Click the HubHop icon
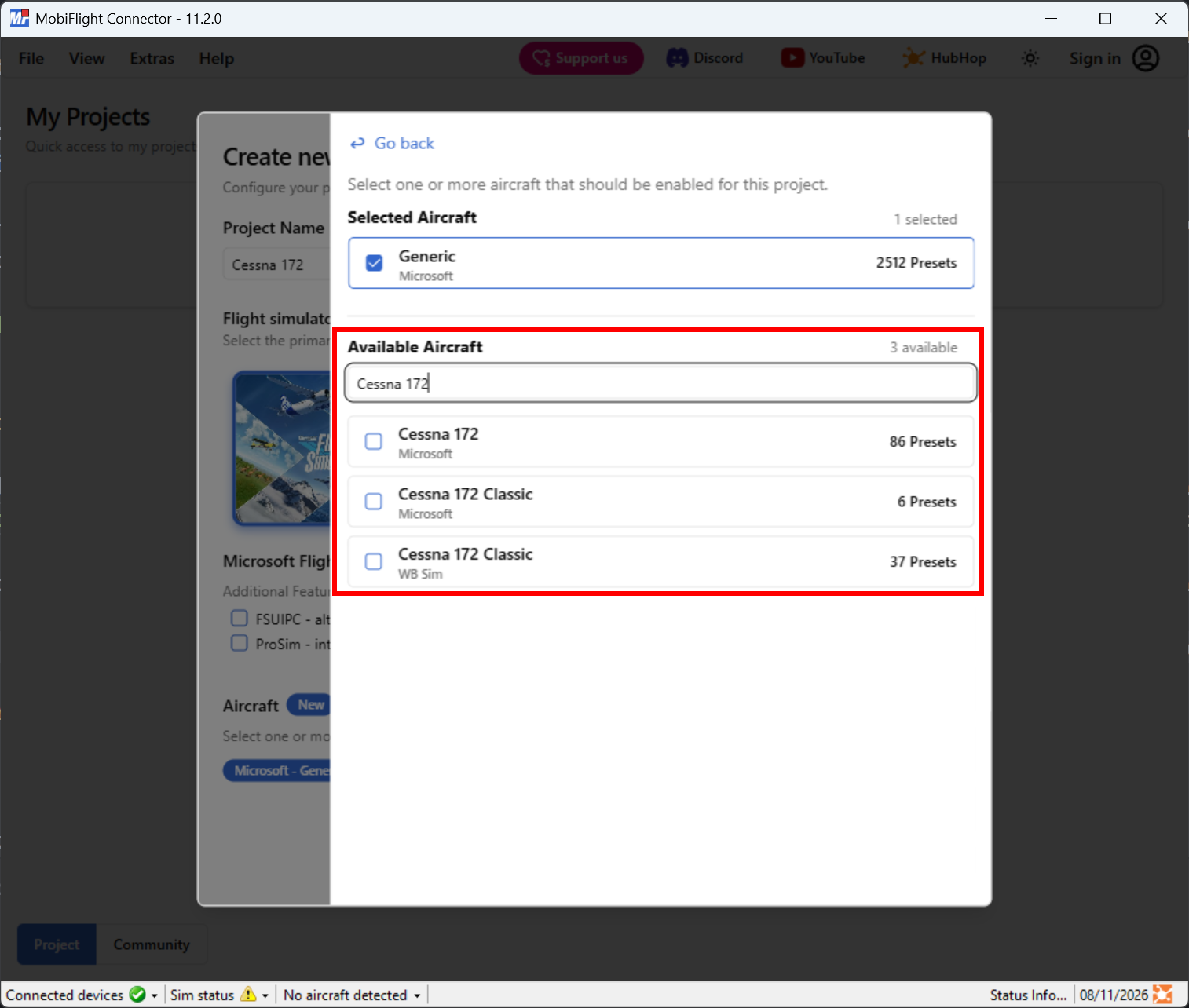Screen dimensions: 1189x1008 point(913,58)
